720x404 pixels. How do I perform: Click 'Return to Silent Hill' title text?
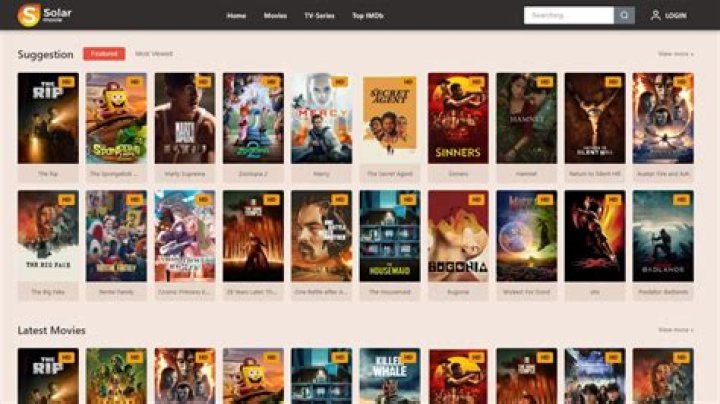pos(595,174)
